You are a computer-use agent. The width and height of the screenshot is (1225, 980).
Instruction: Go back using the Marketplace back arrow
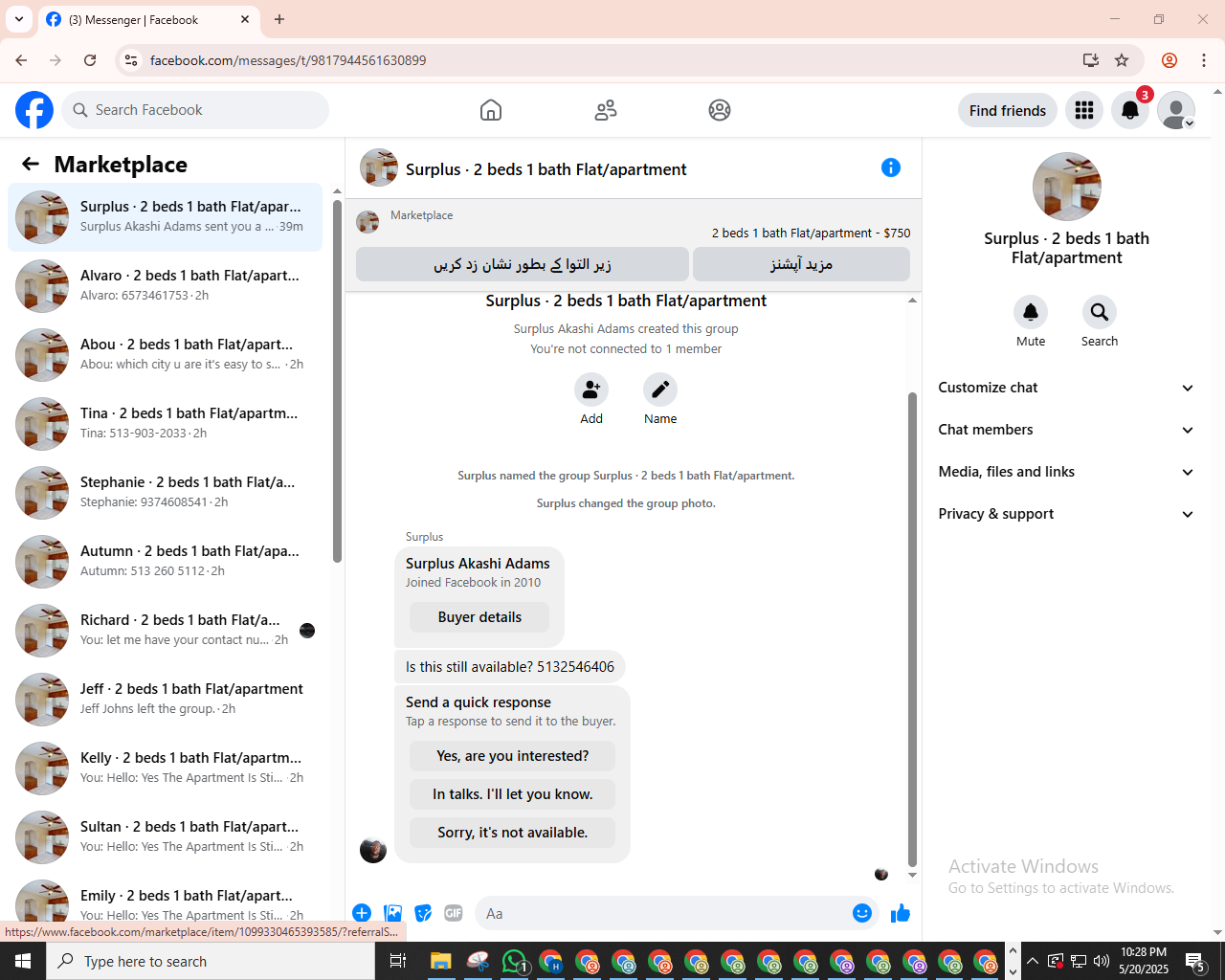[31, 164]
